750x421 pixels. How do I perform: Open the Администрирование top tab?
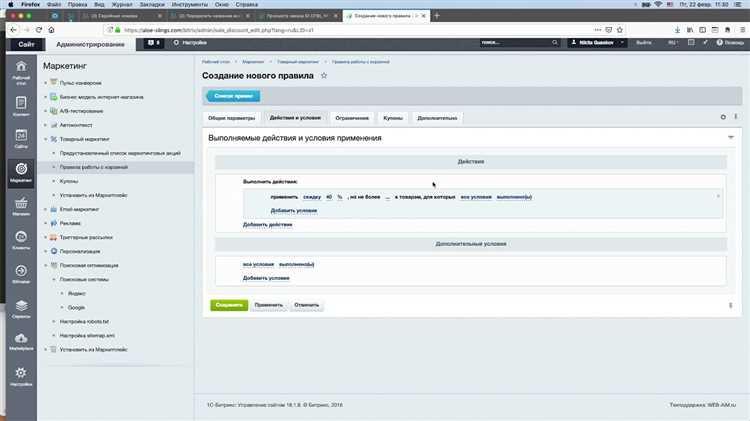click(90, 44)
